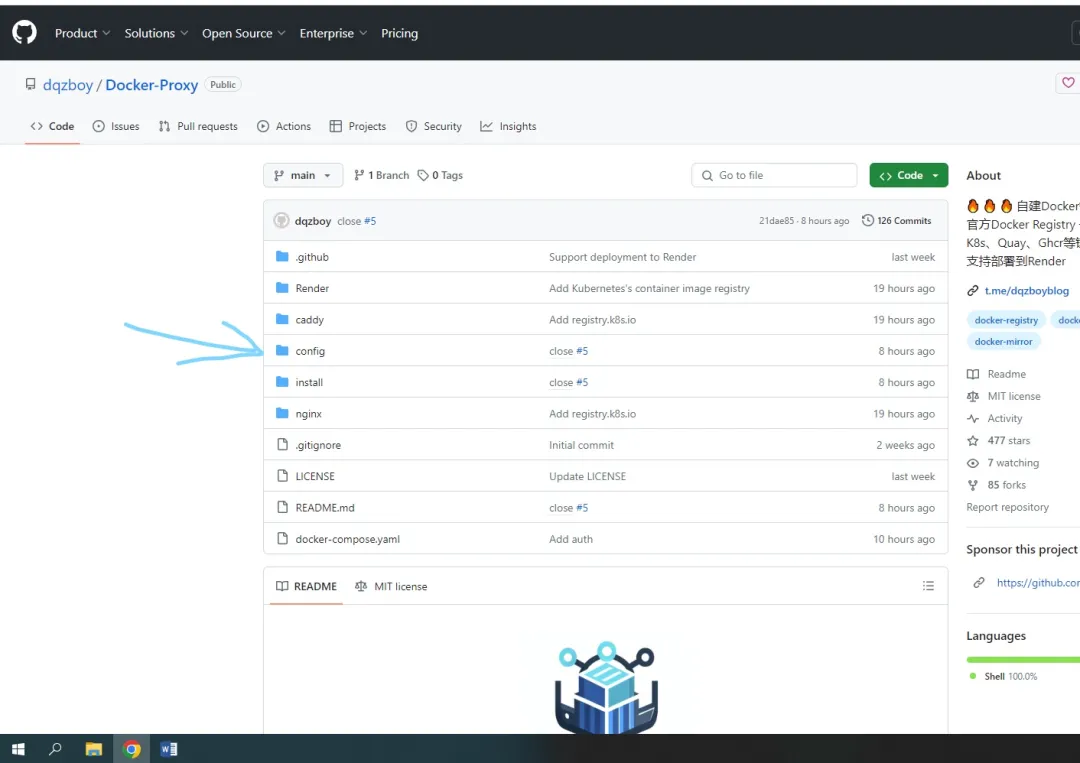Switch to the Projects tab
Screen dimensions: 1080x763
357,126
